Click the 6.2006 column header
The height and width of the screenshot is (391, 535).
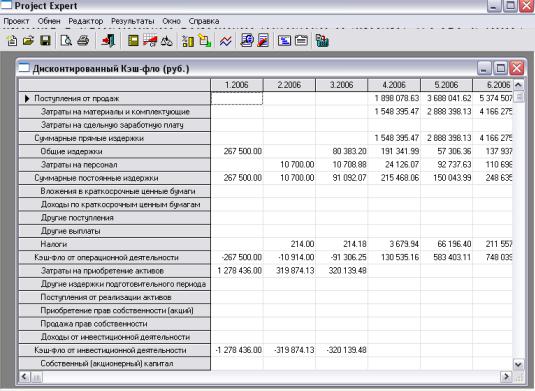point(492,85)
